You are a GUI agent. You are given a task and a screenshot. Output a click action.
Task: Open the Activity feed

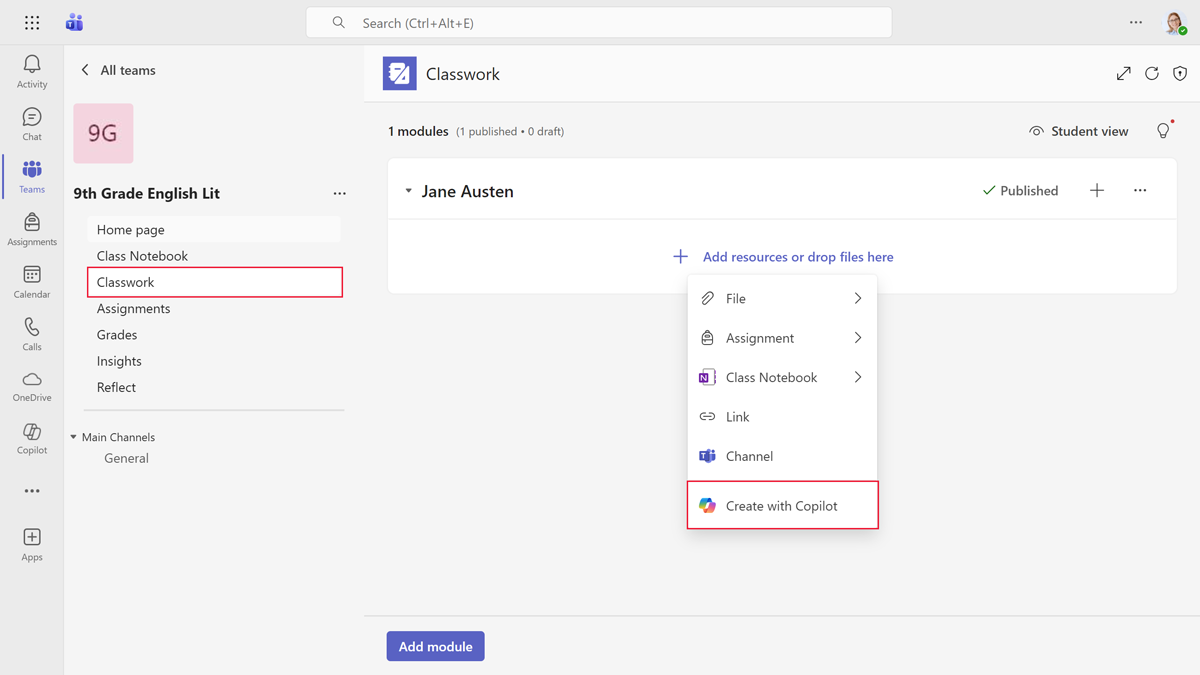(x=32, y=72)
